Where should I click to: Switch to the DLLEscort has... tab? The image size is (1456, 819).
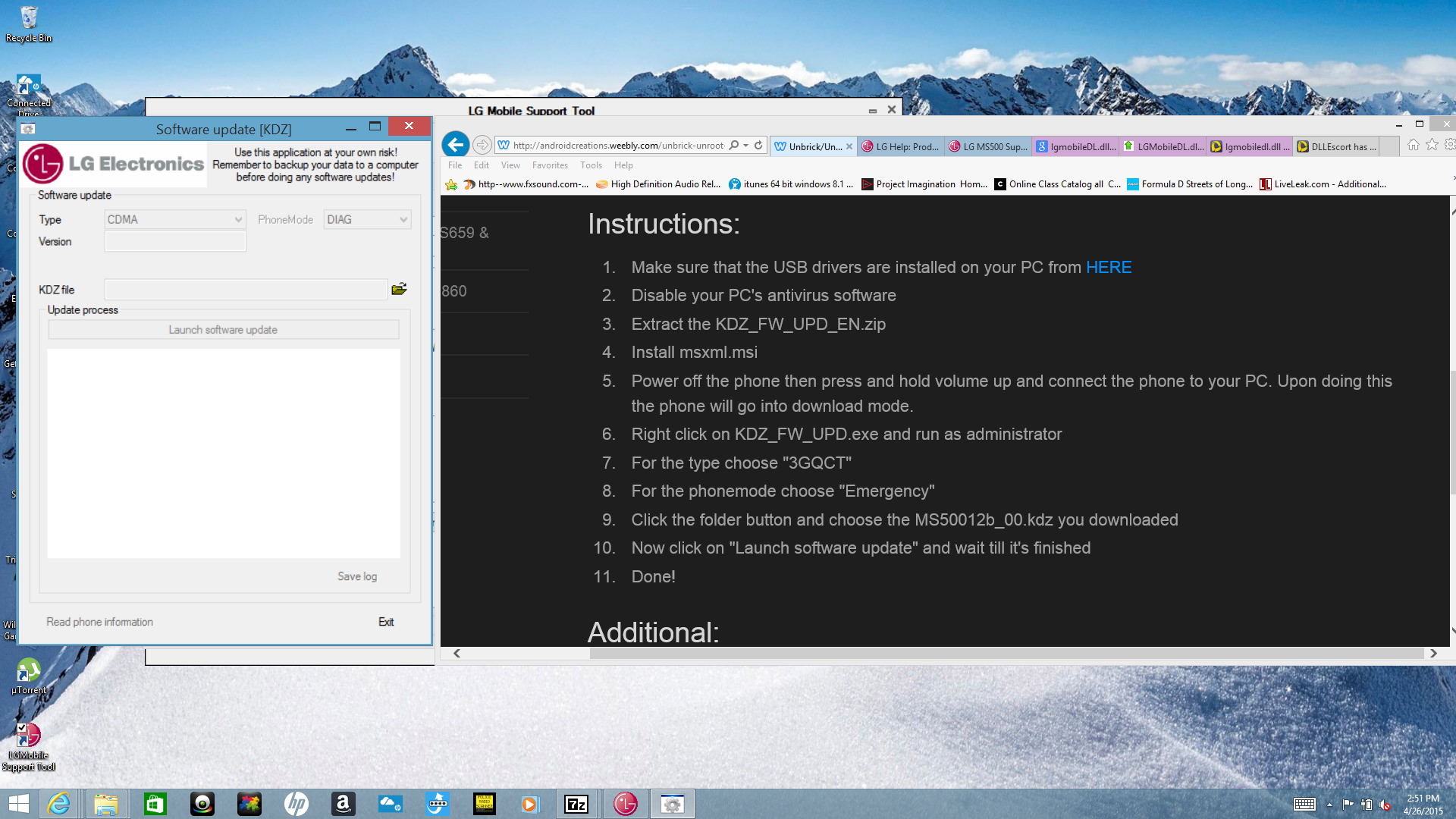pos(1337,146)
